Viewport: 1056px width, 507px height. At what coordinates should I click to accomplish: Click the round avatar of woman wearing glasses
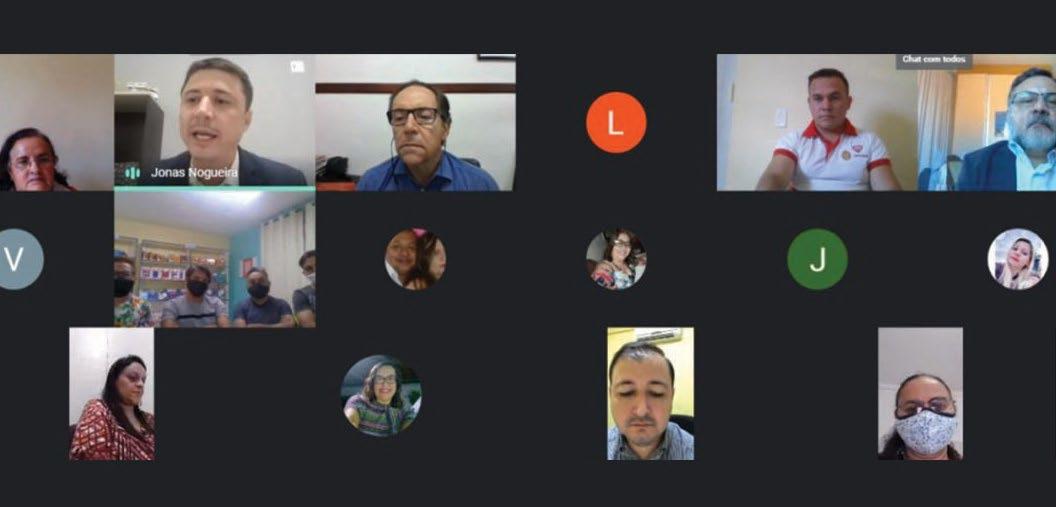[x=616, y=259]
